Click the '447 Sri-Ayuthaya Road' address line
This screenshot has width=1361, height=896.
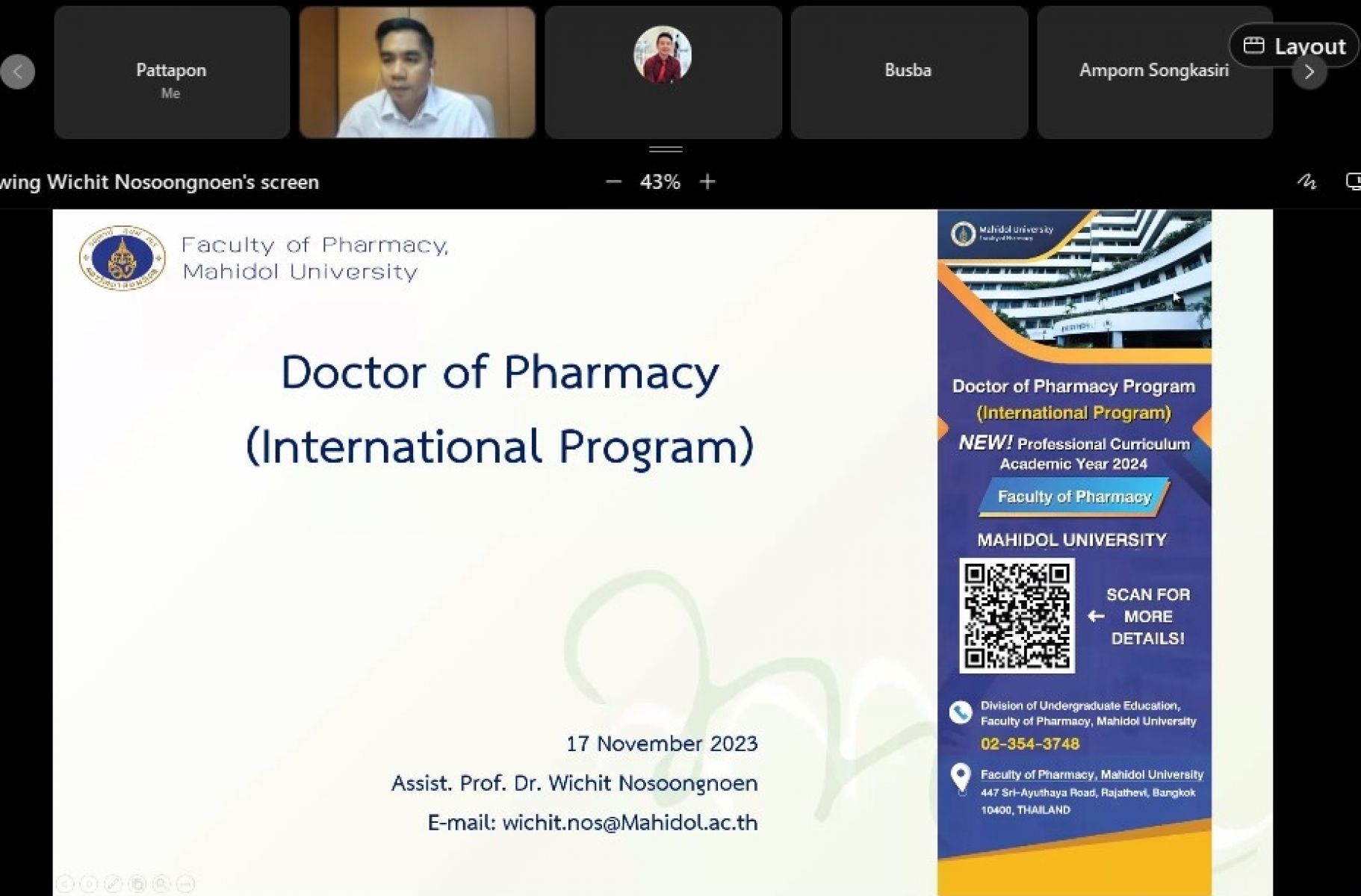(x=1088, y=793)
